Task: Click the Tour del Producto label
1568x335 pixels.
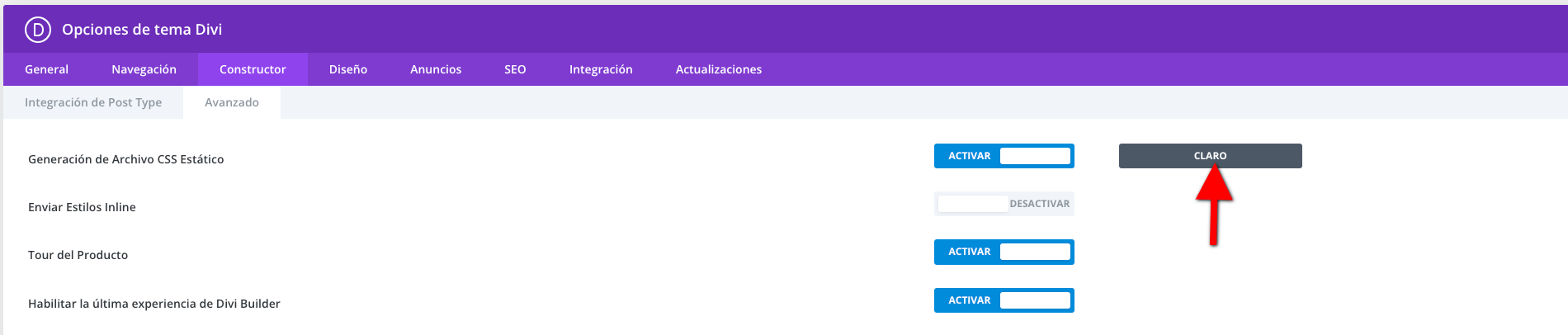Action: point(78,255)
